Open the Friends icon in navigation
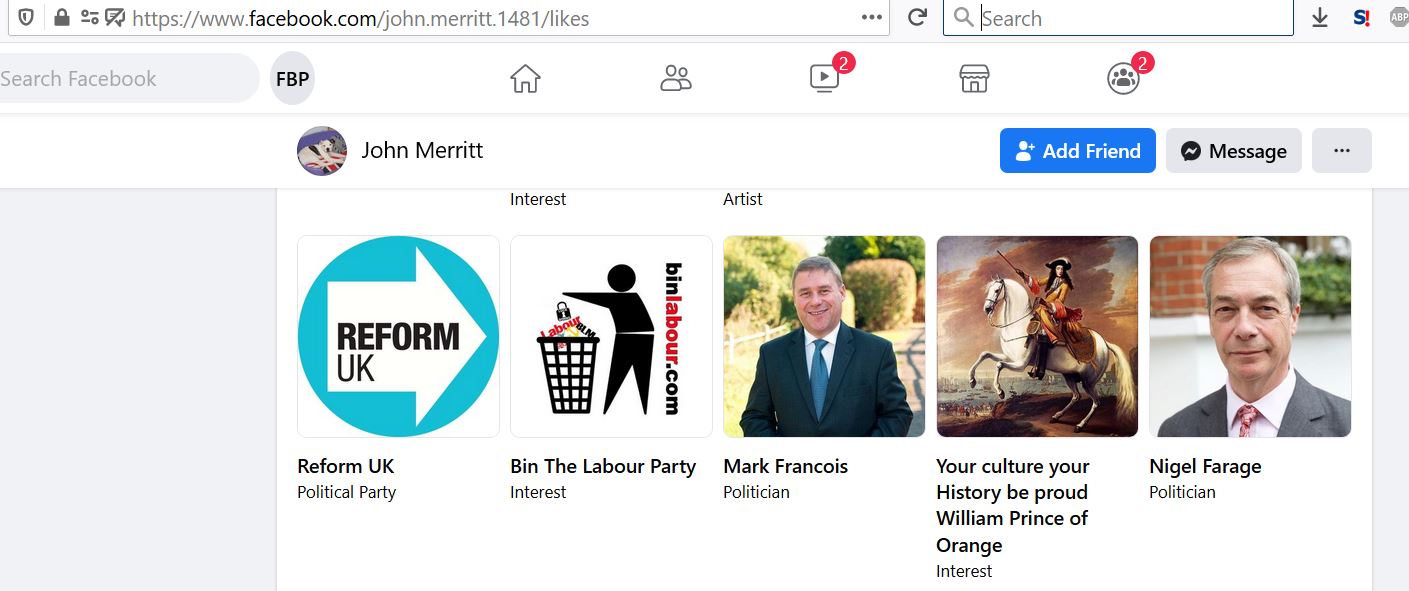The width and height of the screenshot is (1409, 591). (676, 78)
